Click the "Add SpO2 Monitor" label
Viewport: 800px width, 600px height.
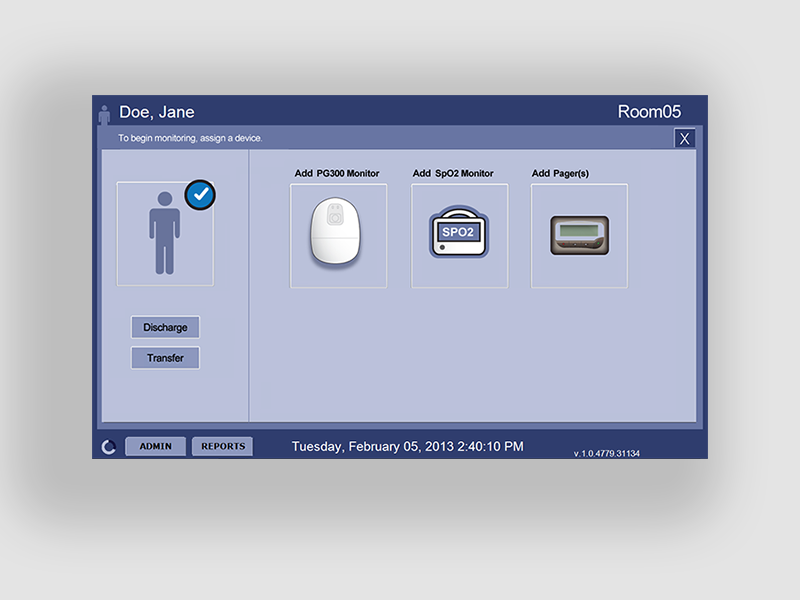(453, 173)
